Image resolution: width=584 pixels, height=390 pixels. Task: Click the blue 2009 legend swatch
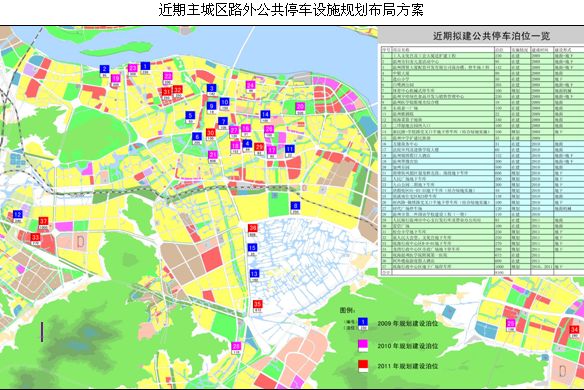[x=363, y=324]
